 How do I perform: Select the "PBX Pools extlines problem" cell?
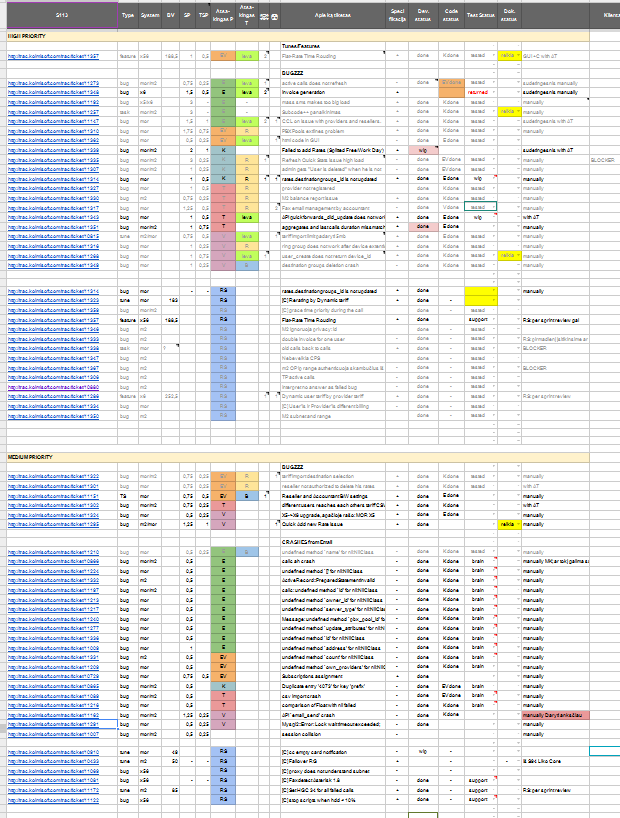333,131
